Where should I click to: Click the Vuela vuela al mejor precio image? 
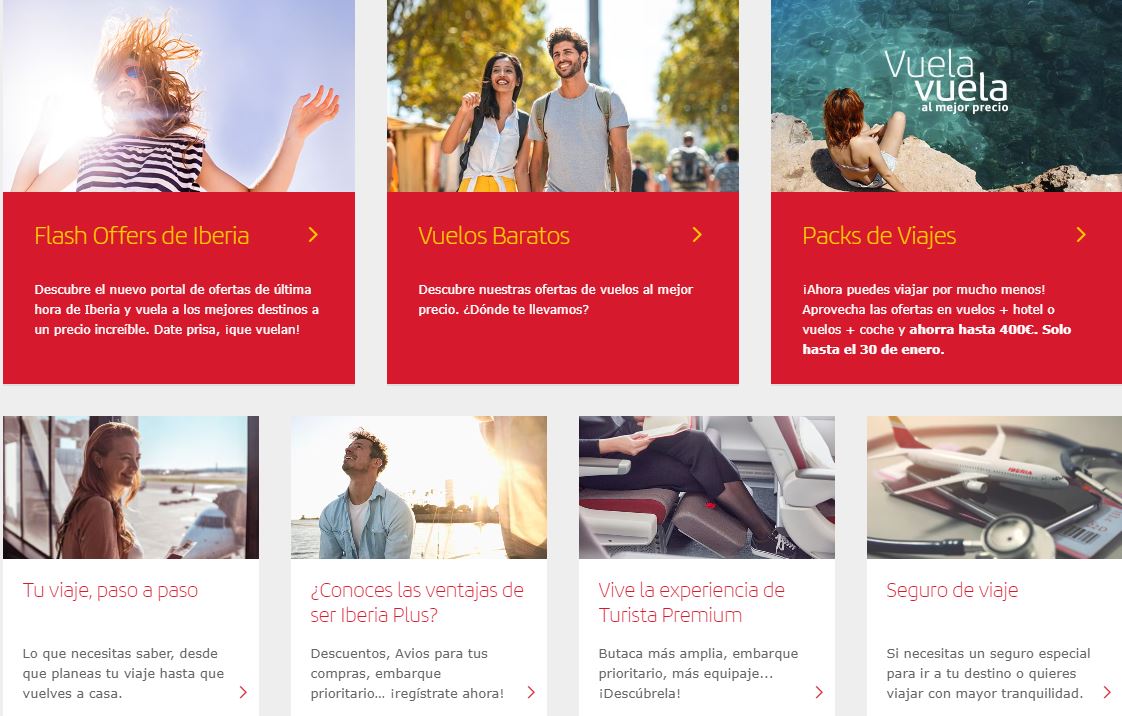946,96
